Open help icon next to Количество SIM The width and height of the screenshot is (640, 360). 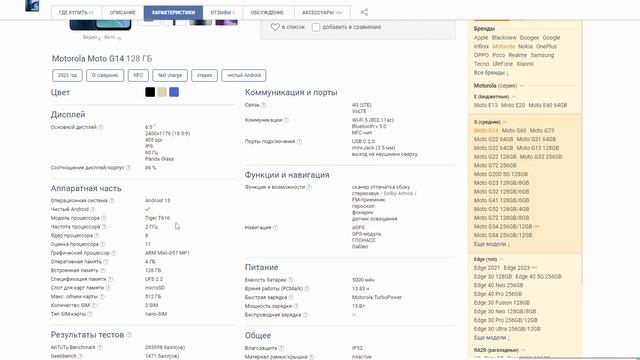coord(94,305)
